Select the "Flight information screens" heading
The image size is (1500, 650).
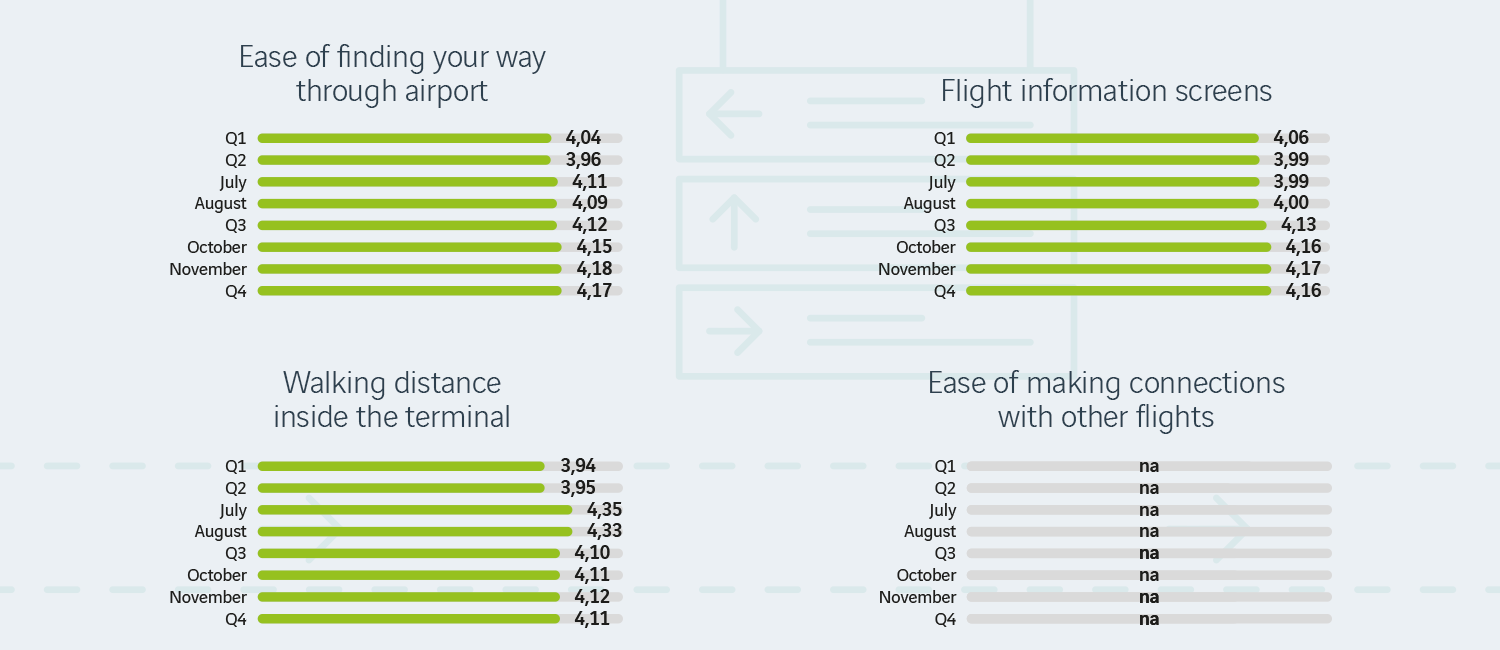(x=1106, y=91)
